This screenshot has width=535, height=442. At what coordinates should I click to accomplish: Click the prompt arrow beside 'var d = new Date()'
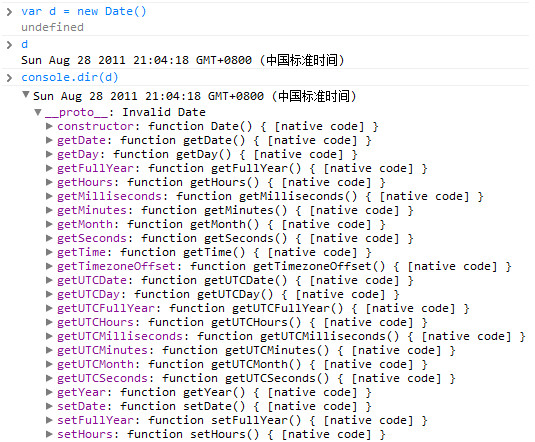coord(9,12)
